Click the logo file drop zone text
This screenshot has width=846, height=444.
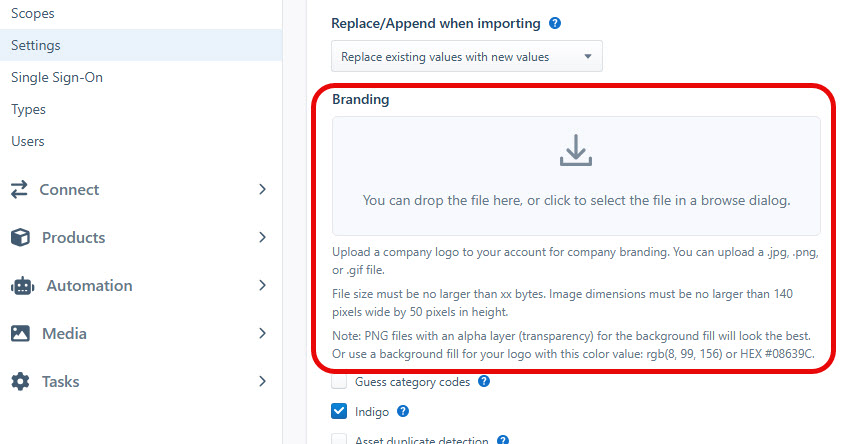click(576, 200)
